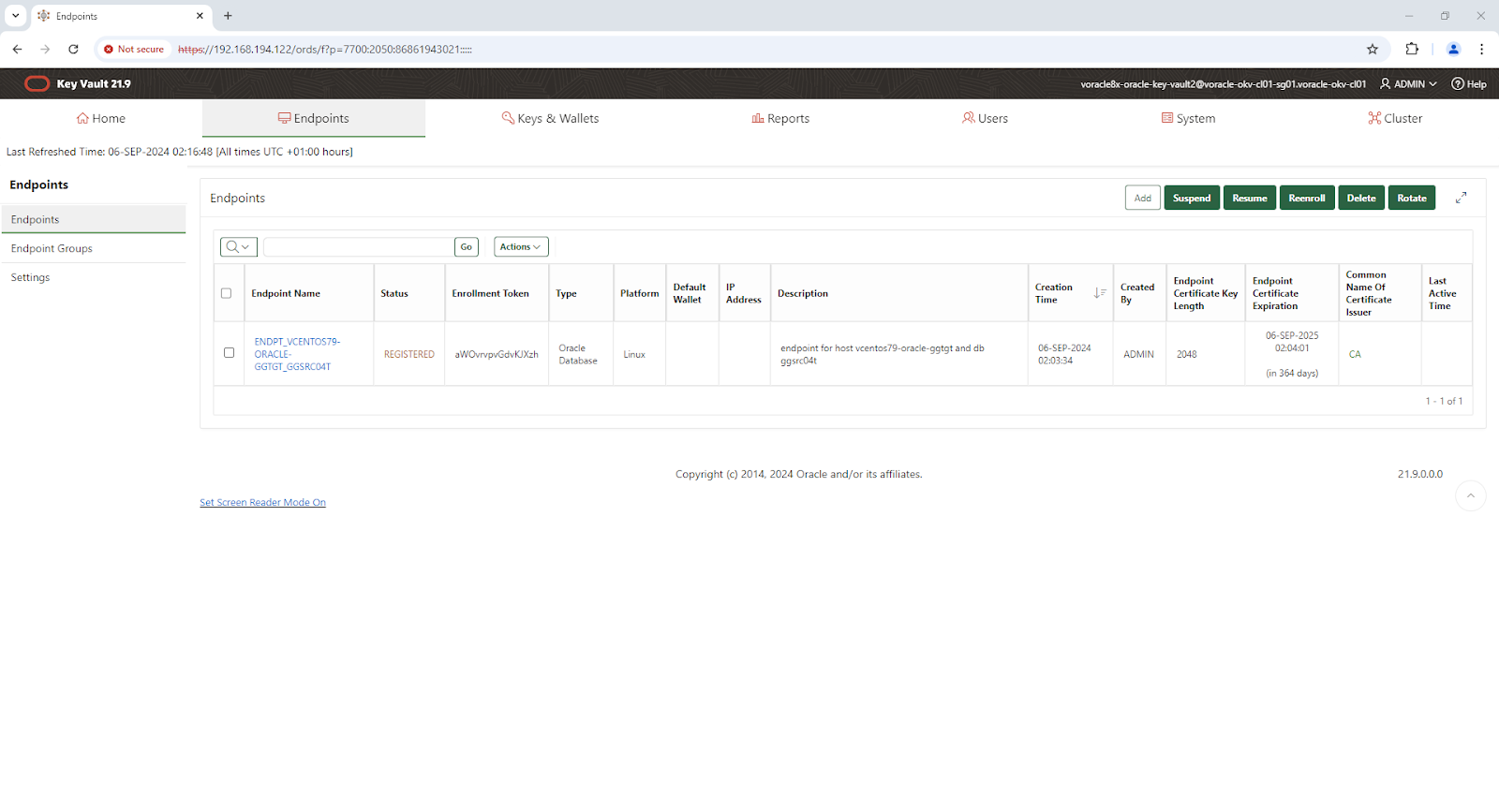The image size is (1499, 812).
Task: Go to the Home tab
Action: click(101, 118)
